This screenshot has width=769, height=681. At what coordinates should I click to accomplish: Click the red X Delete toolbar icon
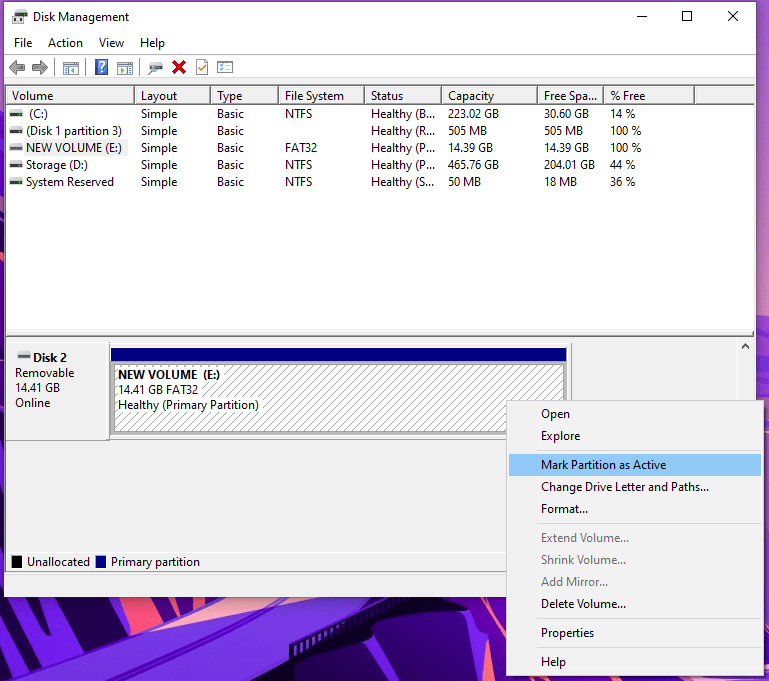click(179, 67)
